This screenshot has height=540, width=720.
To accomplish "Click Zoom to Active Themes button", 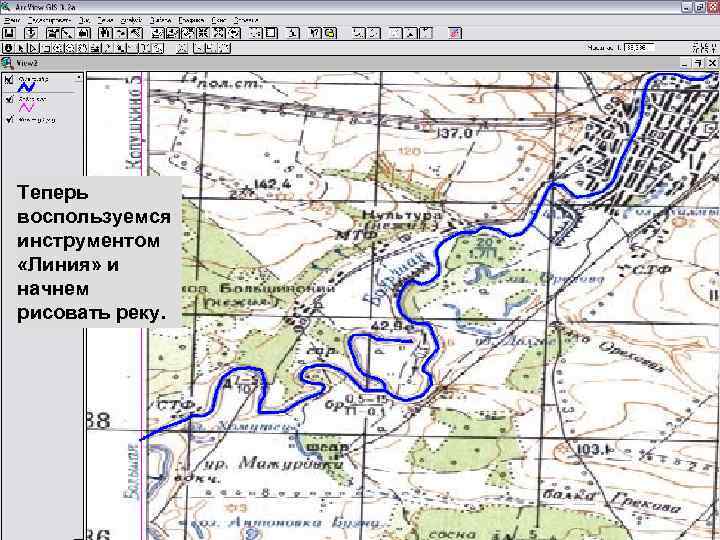I will (x=173, y=33).
